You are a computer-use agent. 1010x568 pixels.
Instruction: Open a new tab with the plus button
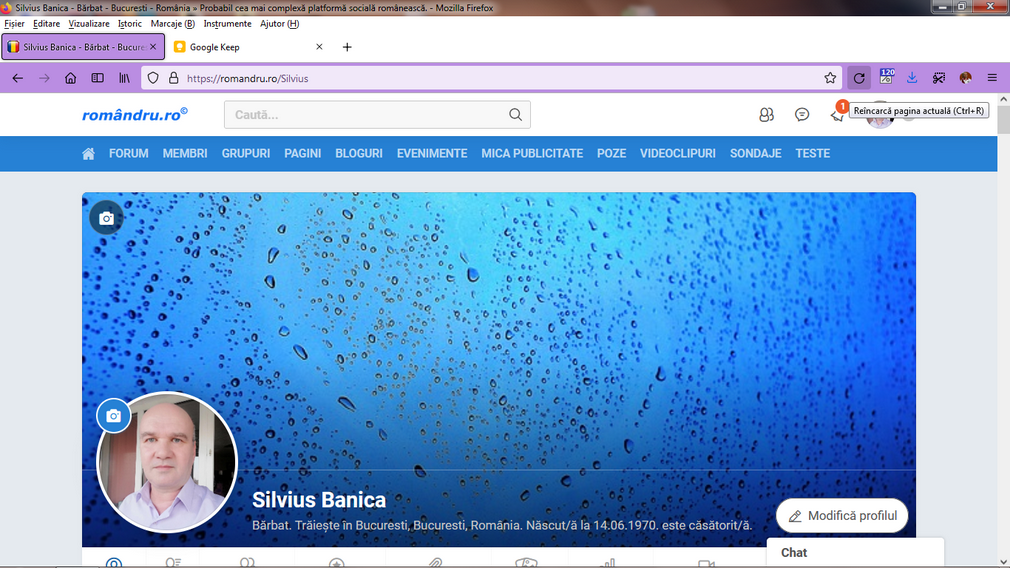click(347, 47)
